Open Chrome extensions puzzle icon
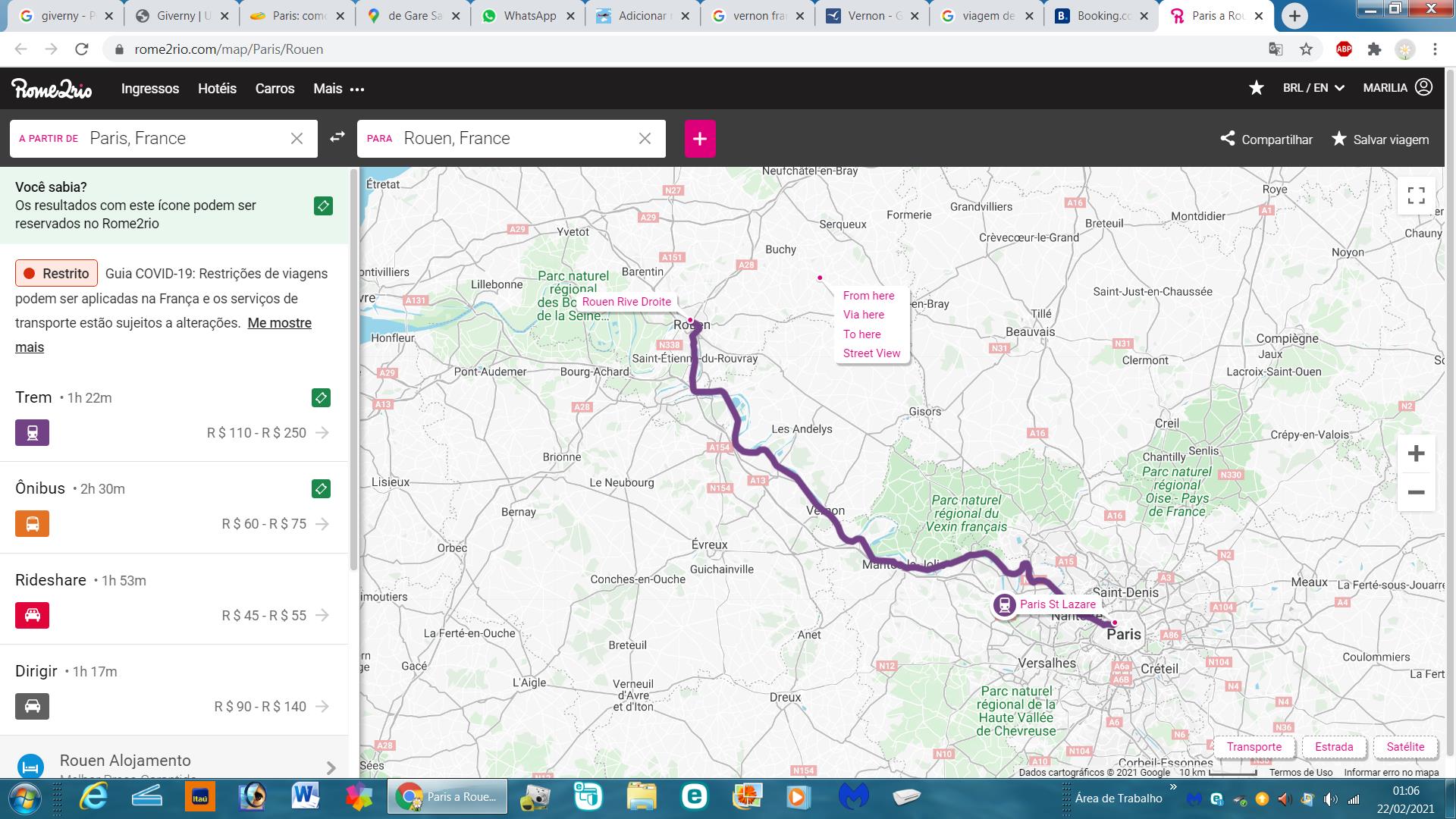 point(1374,49)
